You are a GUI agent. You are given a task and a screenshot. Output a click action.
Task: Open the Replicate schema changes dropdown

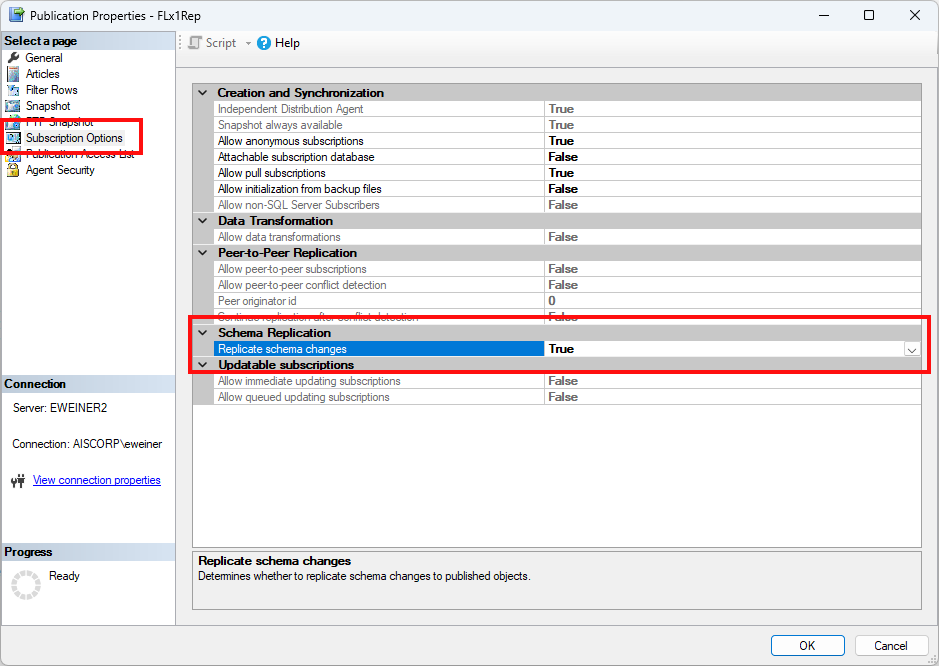click(912, 349)
